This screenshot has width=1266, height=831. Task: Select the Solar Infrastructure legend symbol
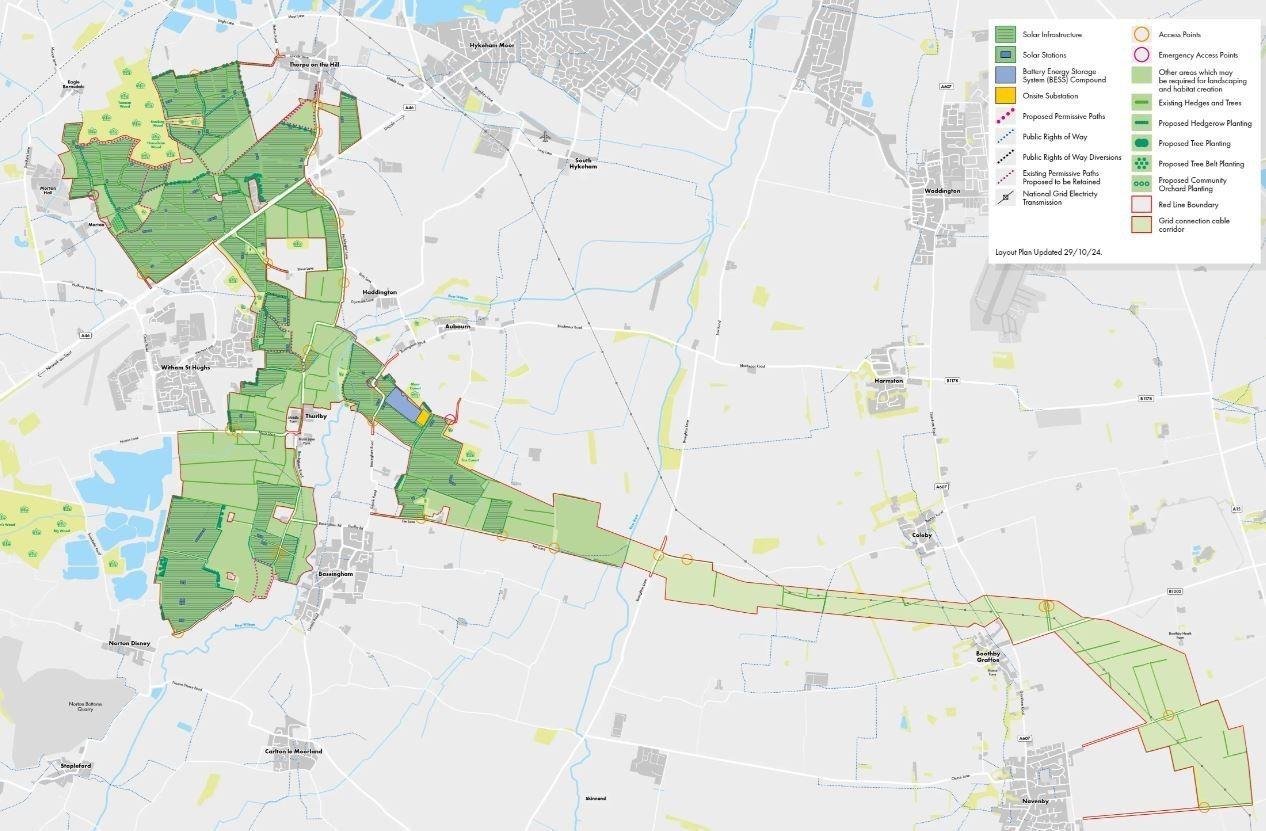pyautogui.click(x=1005, y=33)
